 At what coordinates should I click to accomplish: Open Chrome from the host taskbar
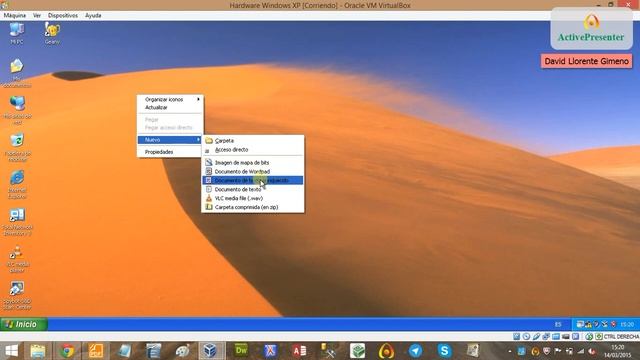pos(67,351)
